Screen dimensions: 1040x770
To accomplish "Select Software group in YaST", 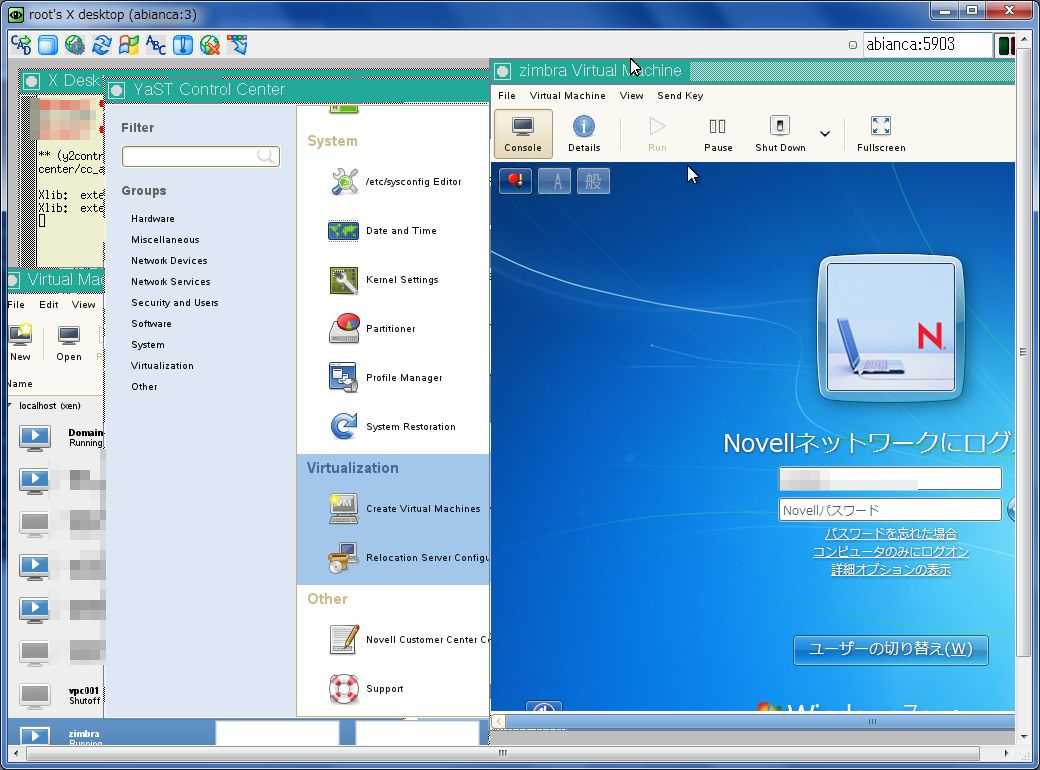I will [151, 324].
